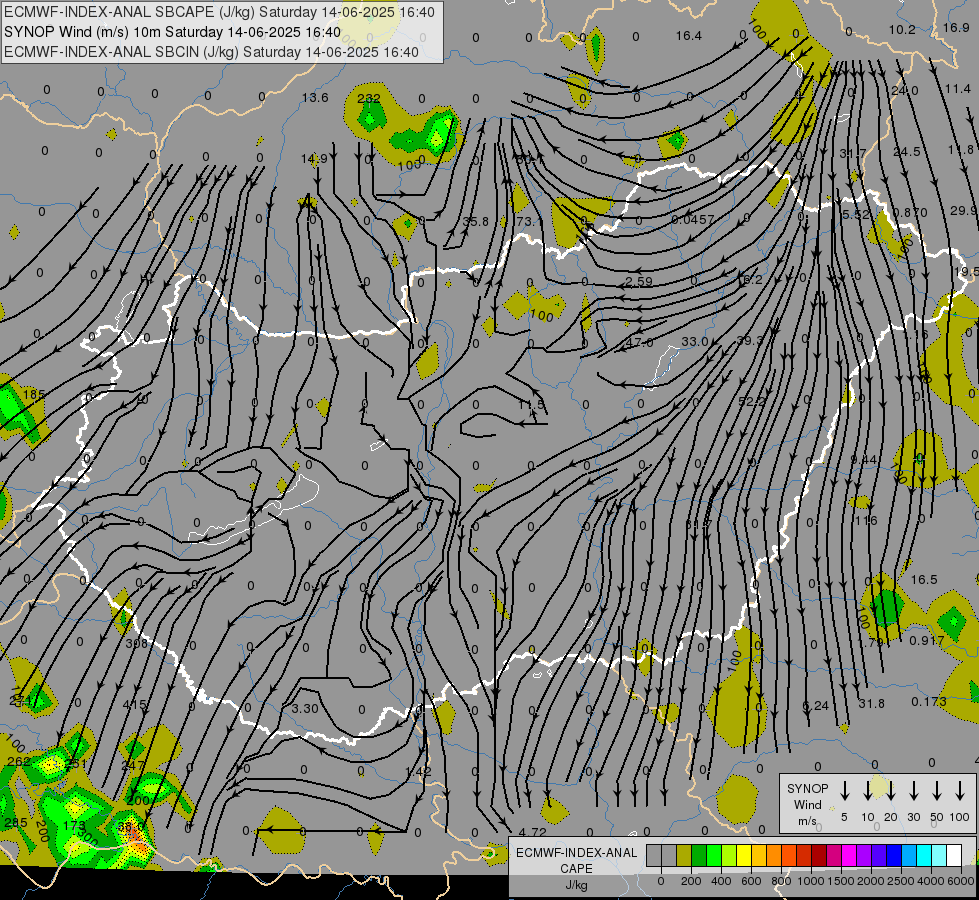The width and height of the screenshot is (979, 900).
Task: Pick the olive swatch in CAPE color bar
Action: coord(684,856)
